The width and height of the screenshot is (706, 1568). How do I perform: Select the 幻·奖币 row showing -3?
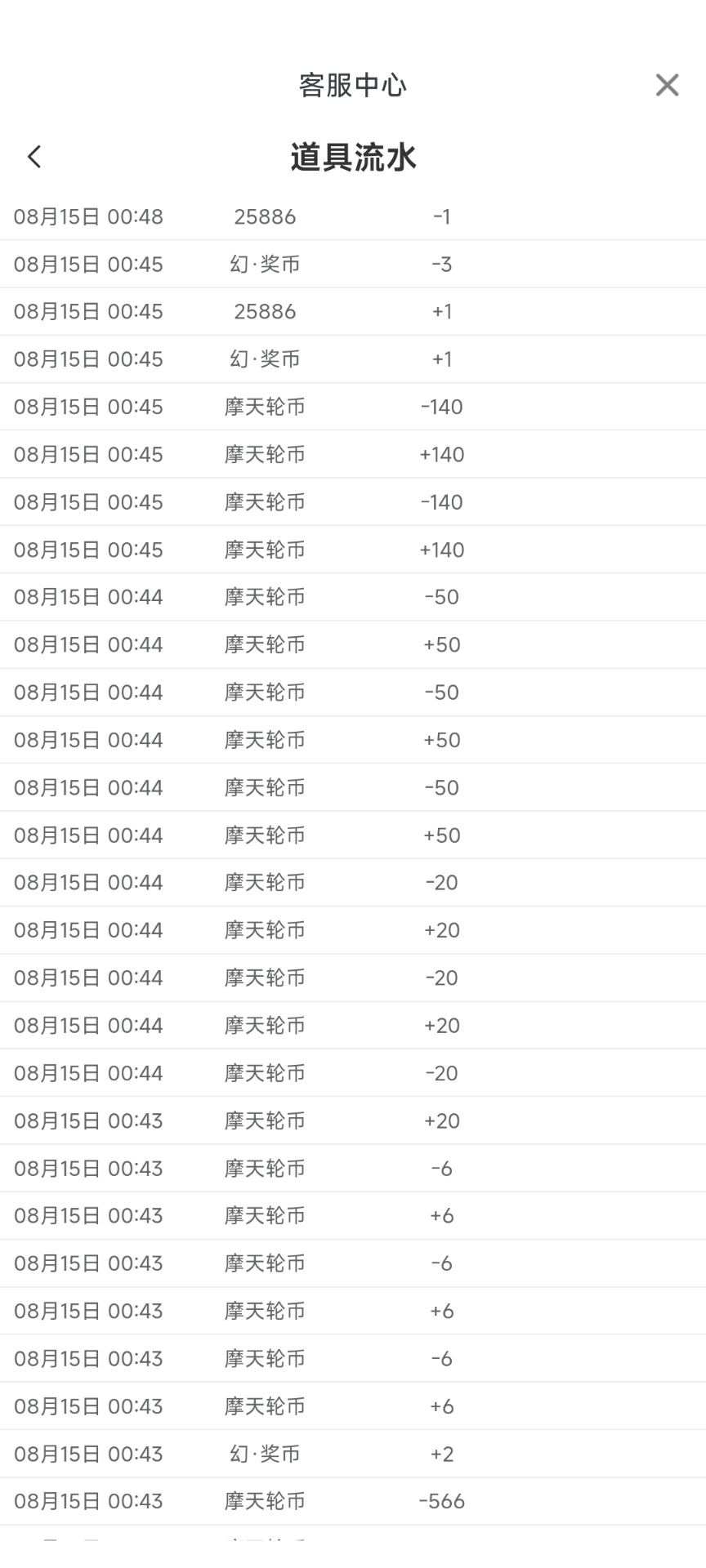point(353,264)
